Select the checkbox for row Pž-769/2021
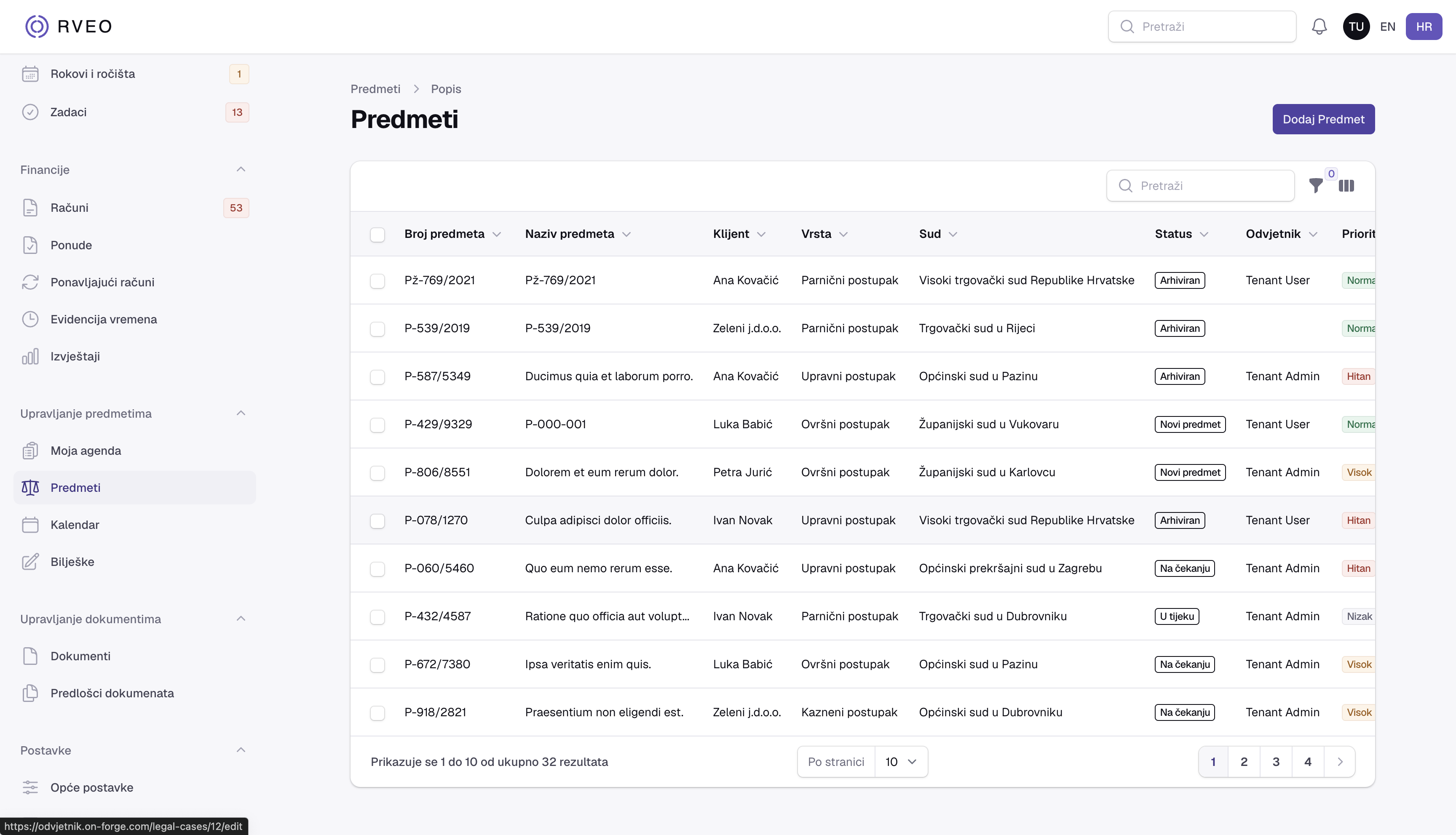Image resolution: width=1456 pixels, height=835 pixels. pyautogui.click(x=377, y=281)
